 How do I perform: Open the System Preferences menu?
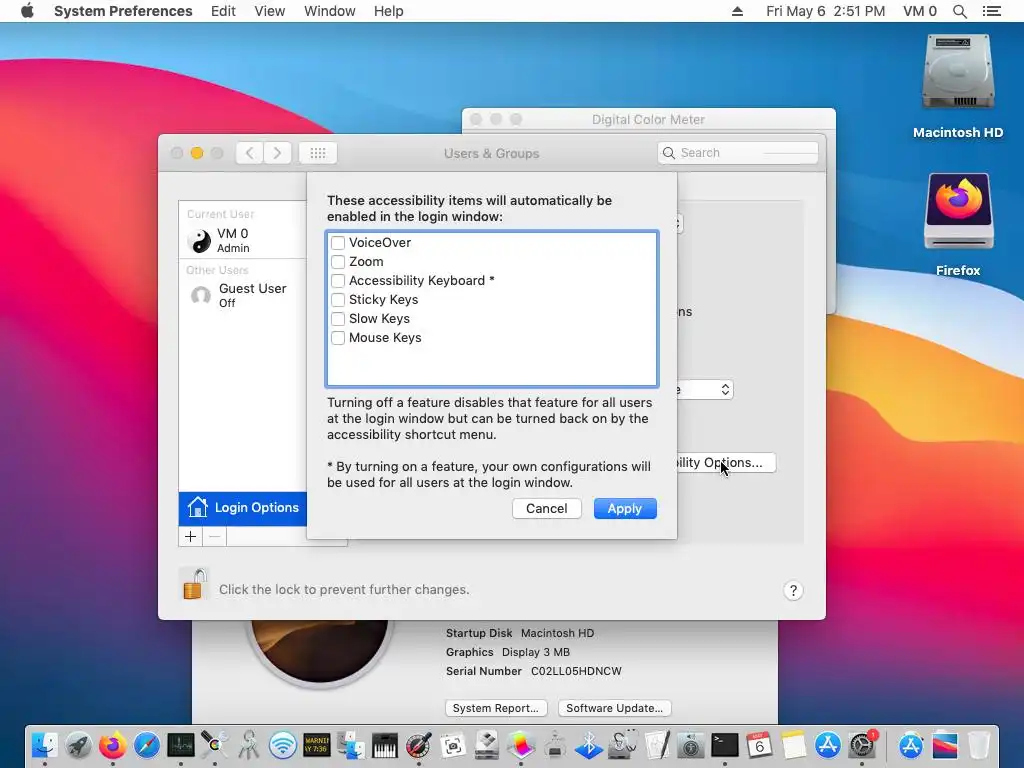click(x=123, y=11)
